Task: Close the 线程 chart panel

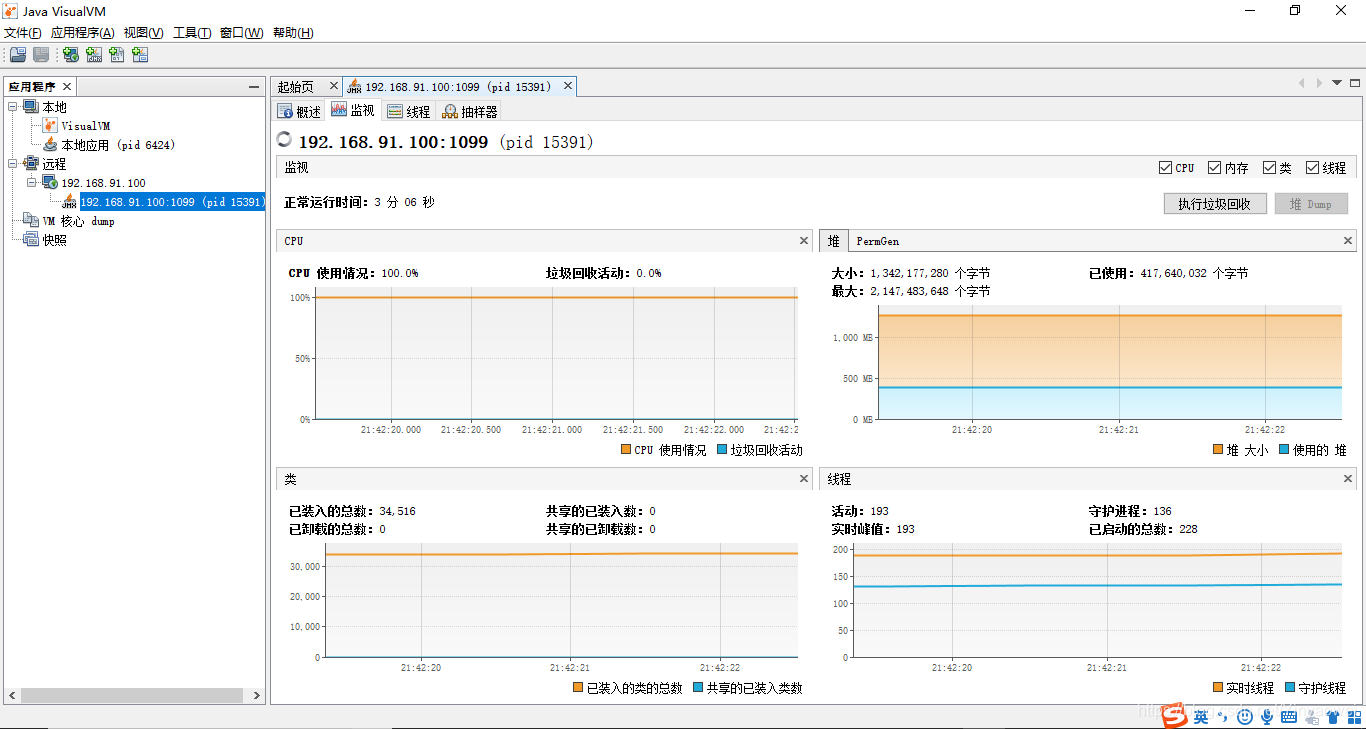Action: coord(1349,479)
